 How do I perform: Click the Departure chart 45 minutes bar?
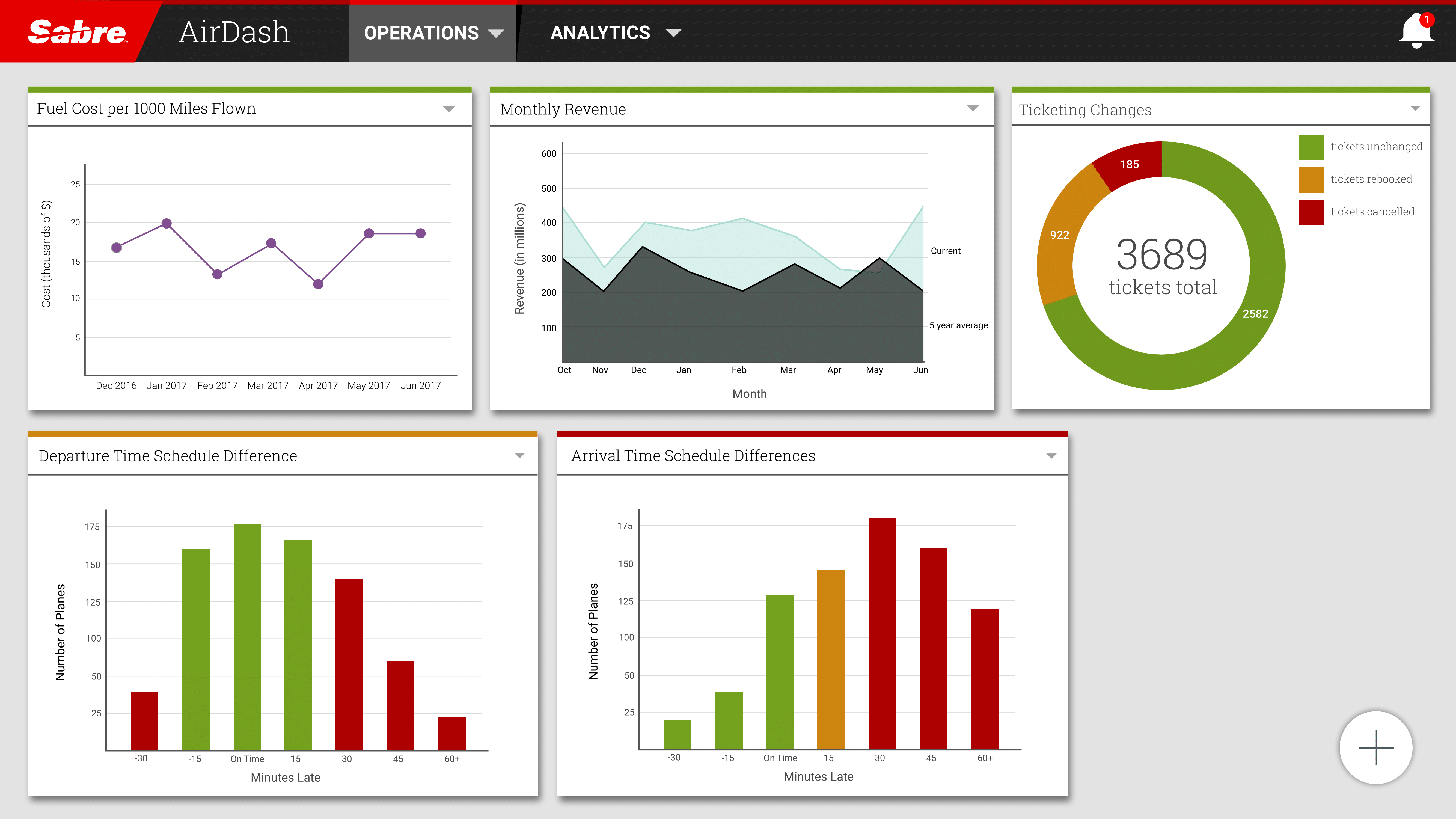pos(400,705)
